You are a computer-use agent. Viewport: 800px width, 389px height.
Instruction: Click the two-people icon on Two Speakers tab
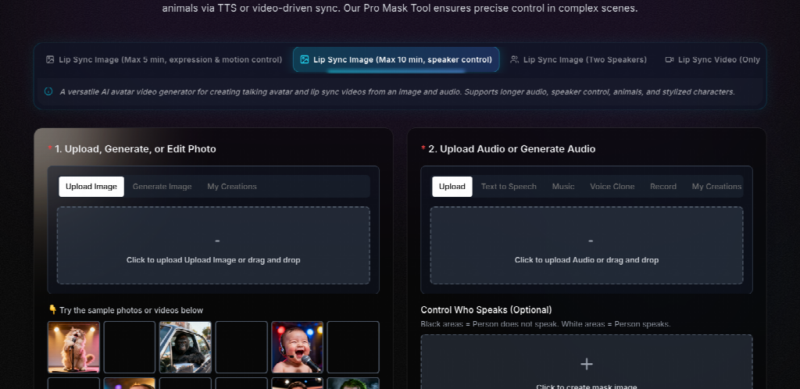[x=514, y=60]
